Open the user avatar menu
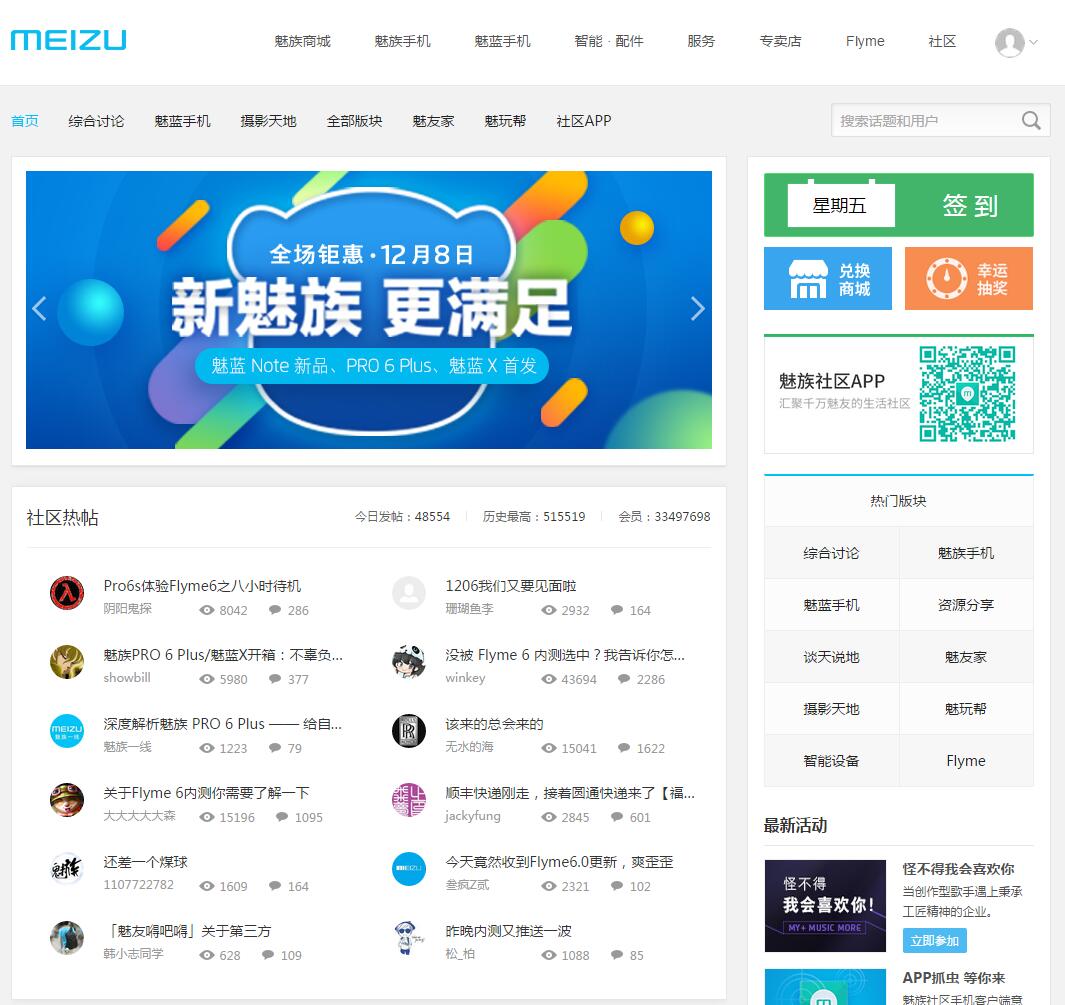1065x1005 pixels. pyautogui.click(x=1015, y=42)
